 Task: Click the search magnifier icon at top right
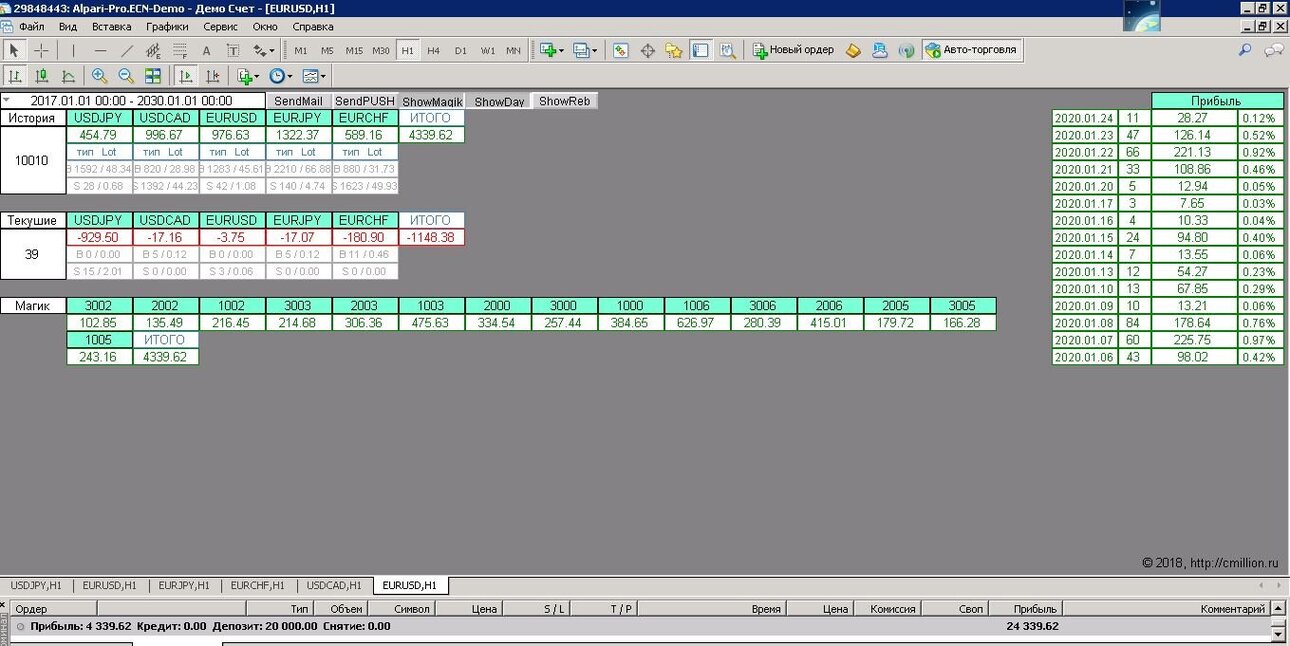click(1245, 49)
